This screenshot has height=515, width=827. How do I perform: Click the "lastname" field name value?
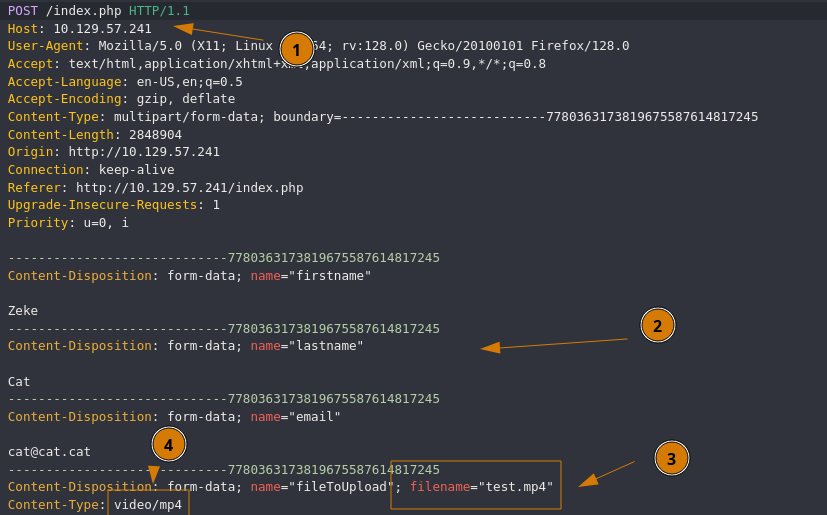coord(326,346)
